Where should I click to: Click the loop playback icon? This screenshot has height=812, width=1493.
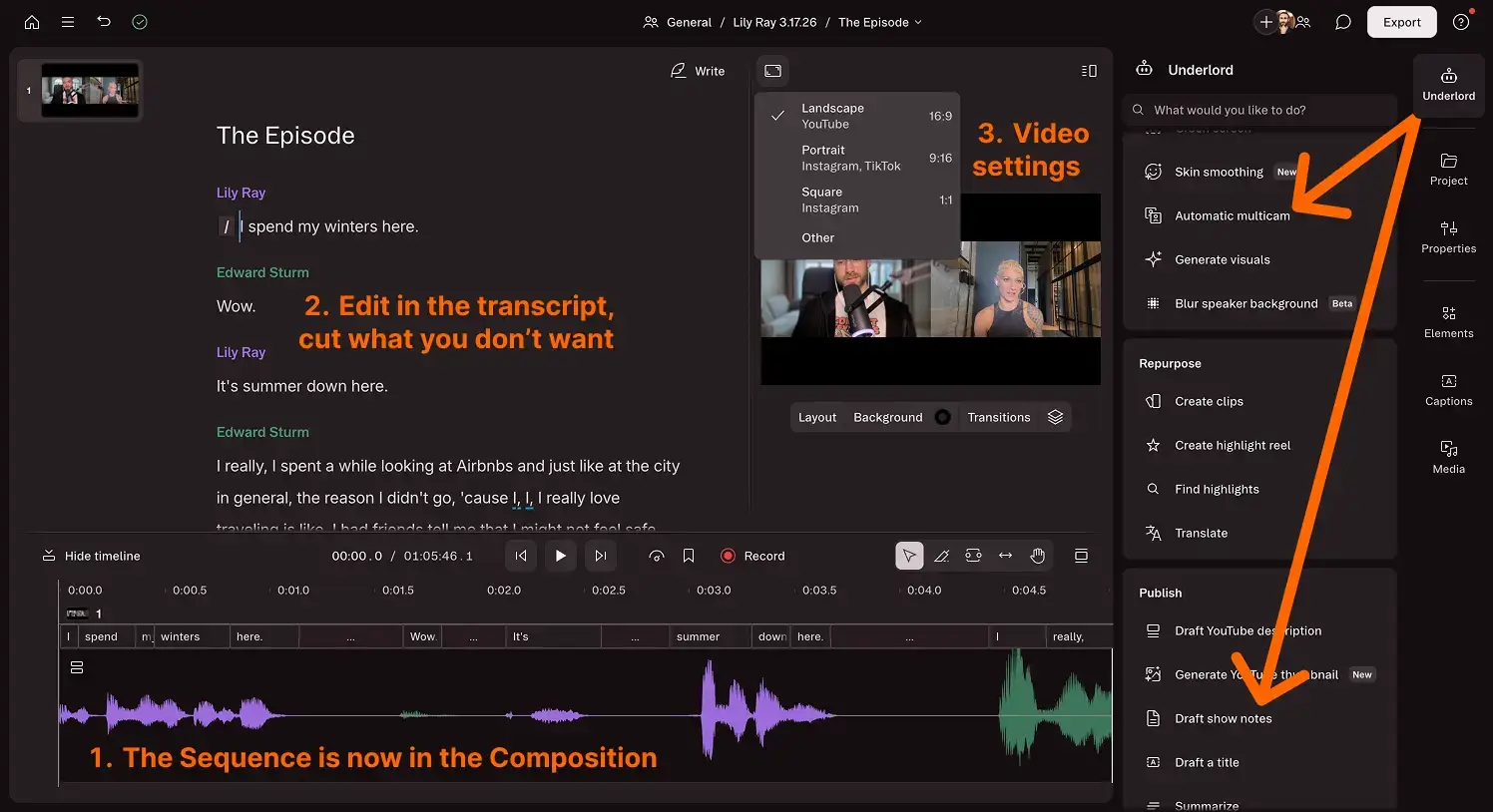tap(657, 556)
